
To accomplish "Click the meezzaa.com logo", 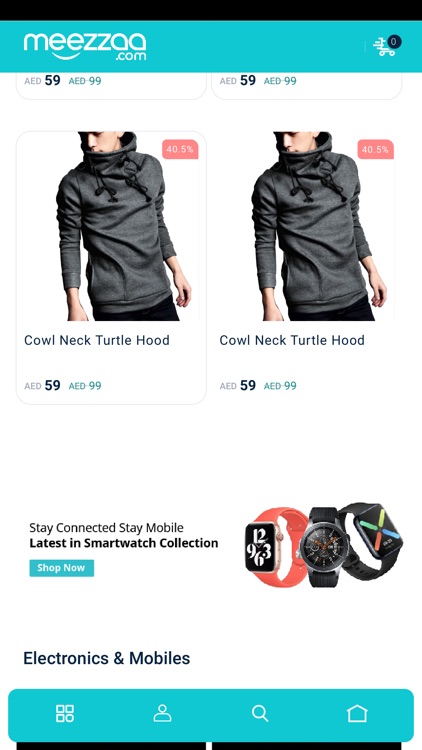I will (x=85, y=46).
